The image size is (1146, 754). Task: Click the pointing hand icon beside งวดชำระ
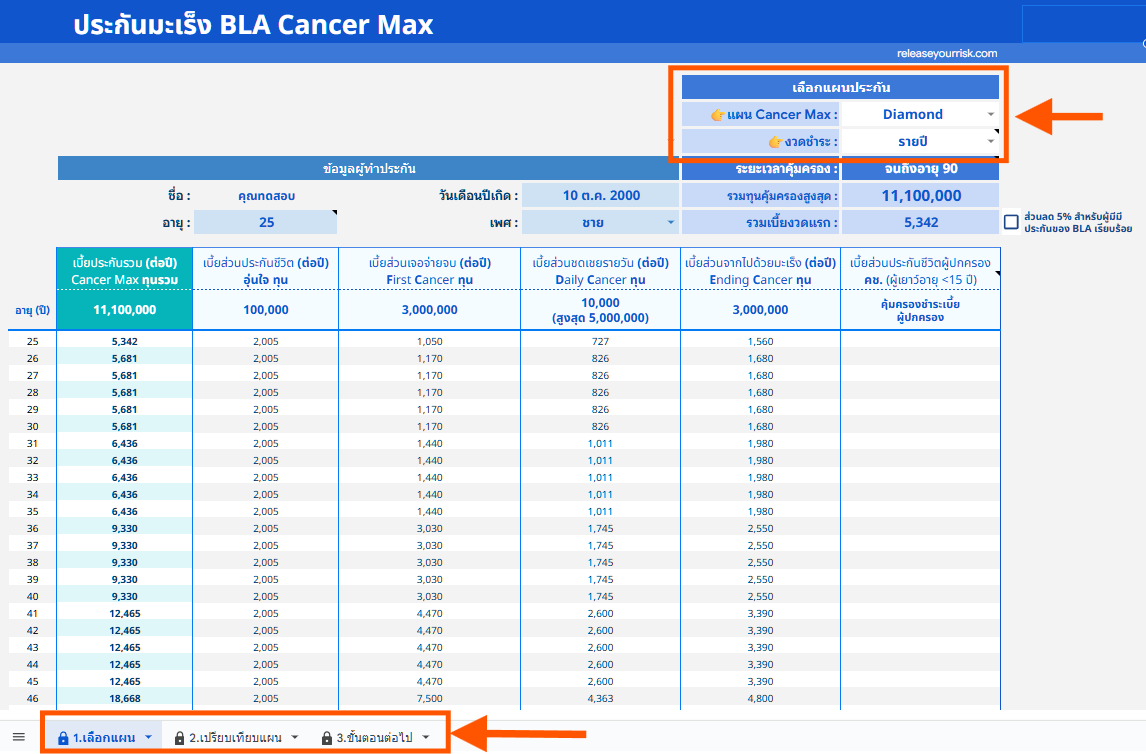pyautogui.click(x=775, y=142)
